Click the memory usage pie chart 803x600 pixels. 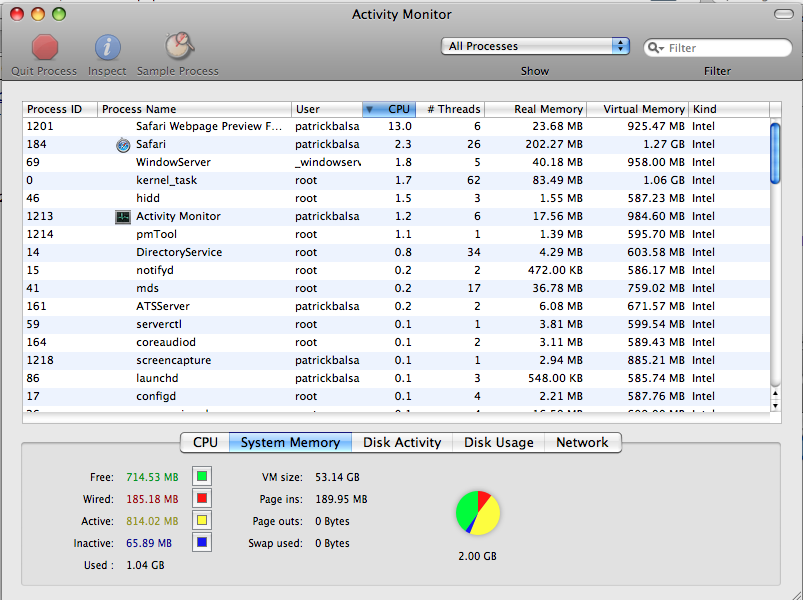(477, 513)
